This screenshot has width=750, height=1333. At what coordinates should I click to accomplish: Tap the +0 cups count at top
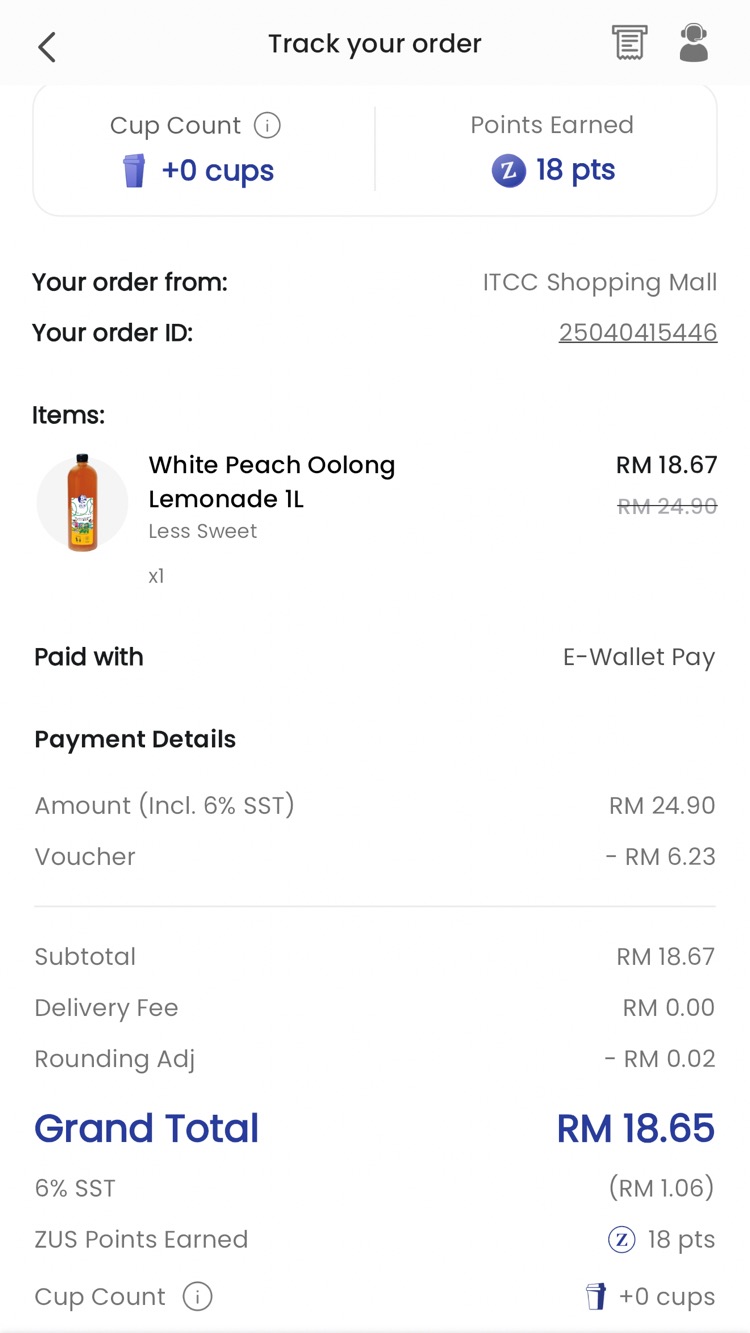217,171
